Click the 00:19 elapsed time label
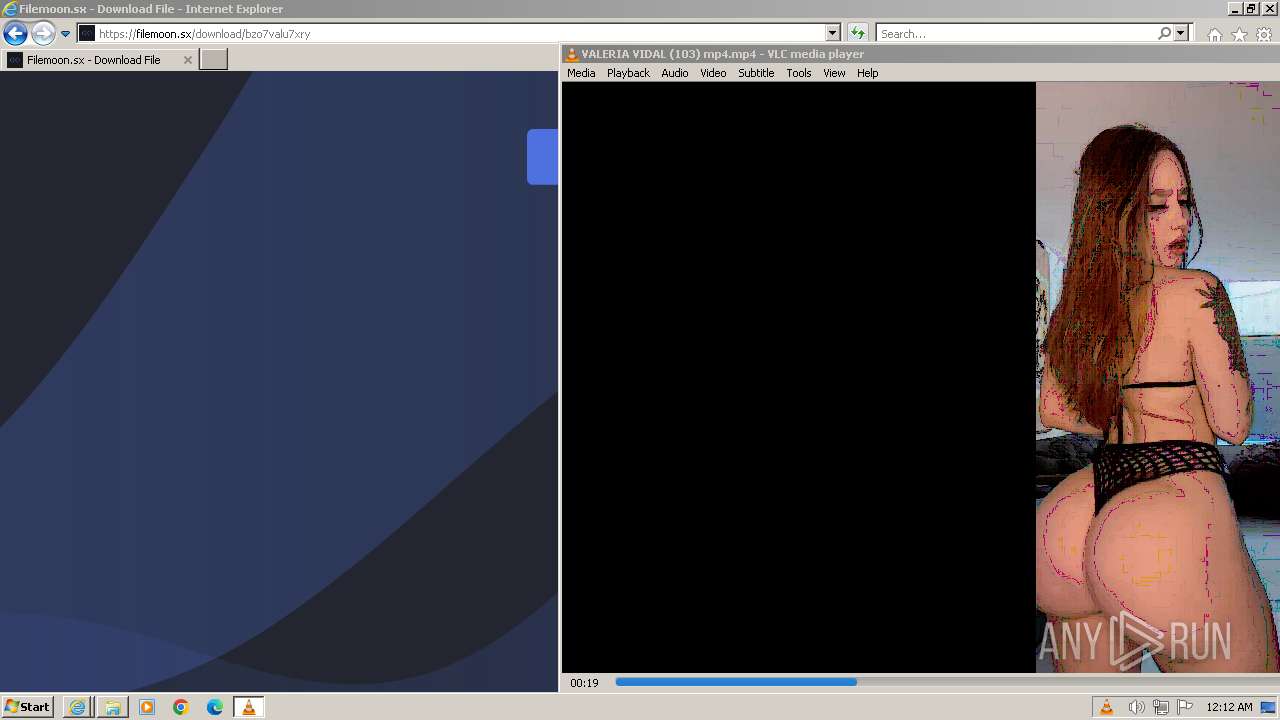Screen dimensions: 1280x720 point(584,683)
